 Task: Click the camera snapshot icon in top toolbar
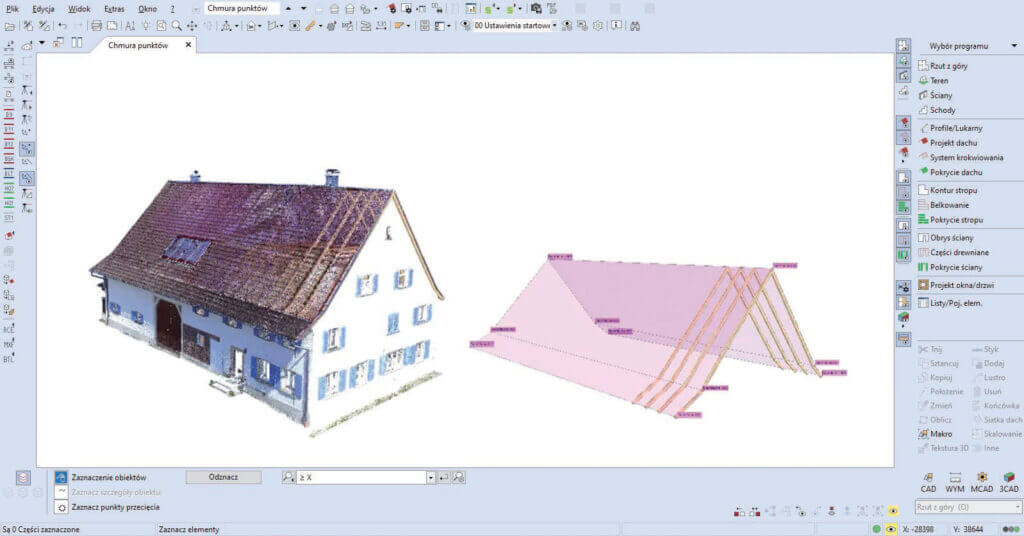click(536, 8)
